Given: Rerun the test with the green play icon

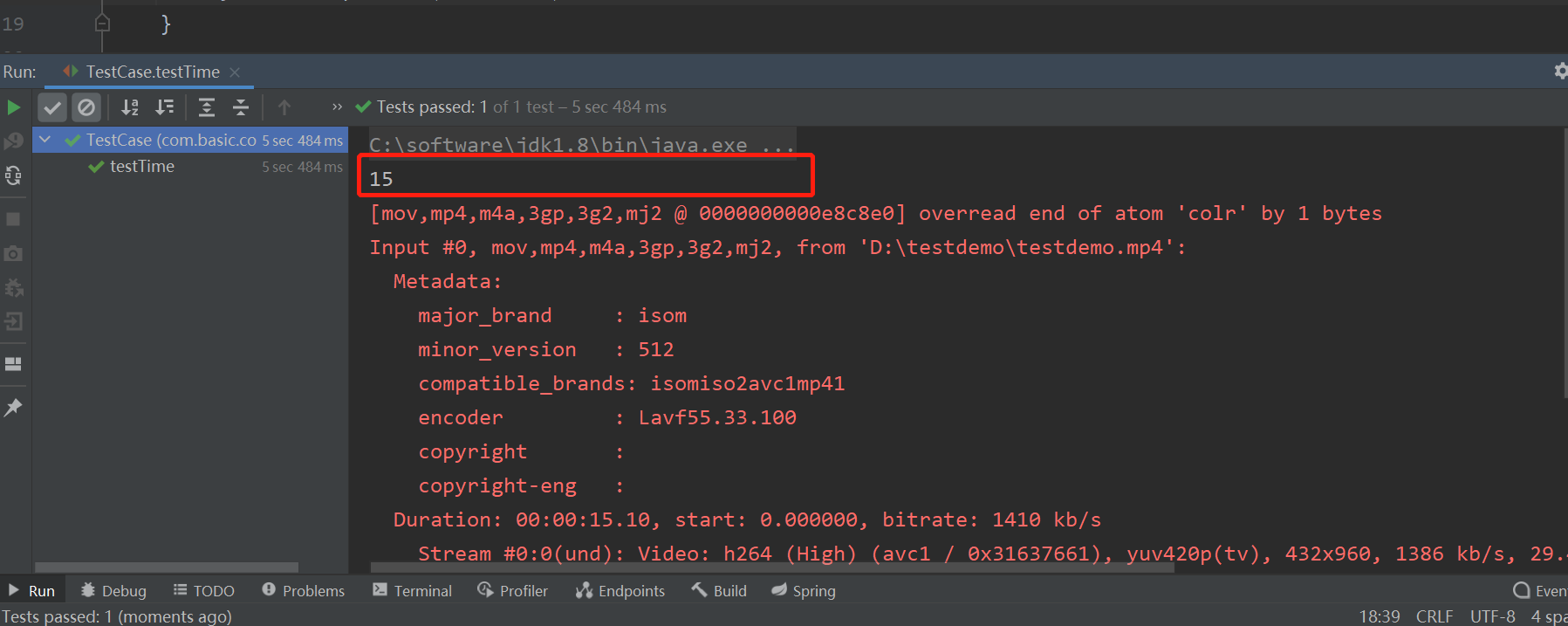Looking at the screenshot, I should (x=13, y=107).
